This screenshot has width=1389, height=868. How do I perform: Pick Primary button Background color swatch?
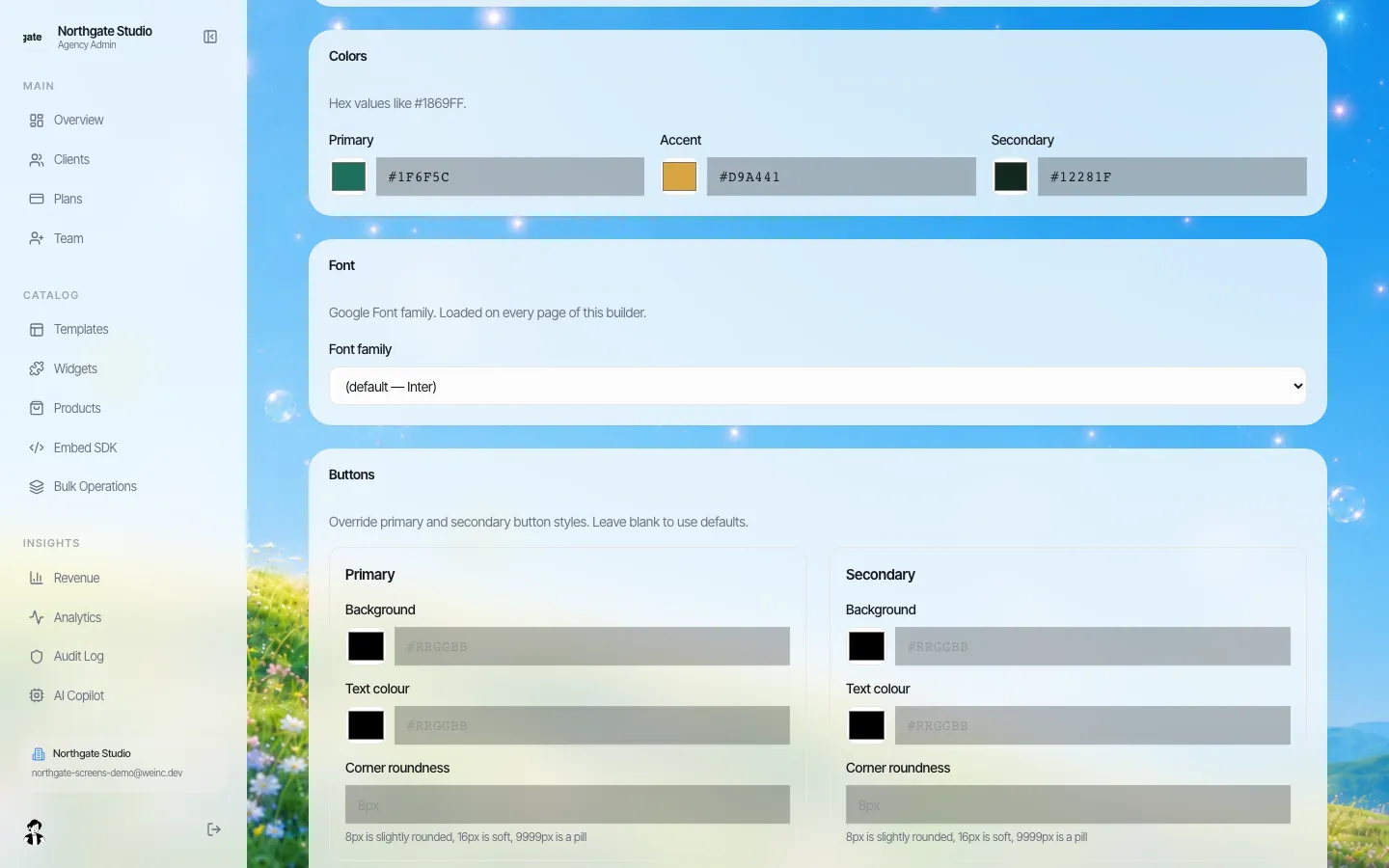click(366, 646)
